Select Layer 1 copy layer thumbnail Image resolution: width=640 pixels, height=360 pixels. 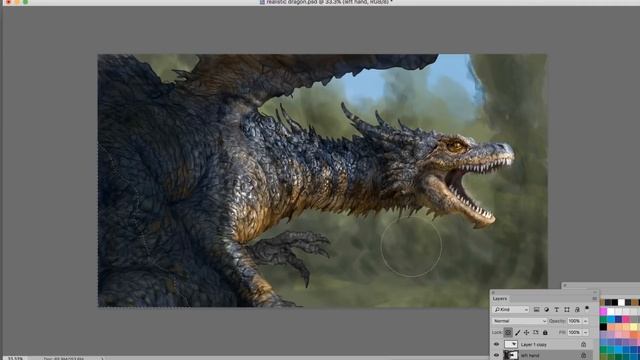coord(511,344)
